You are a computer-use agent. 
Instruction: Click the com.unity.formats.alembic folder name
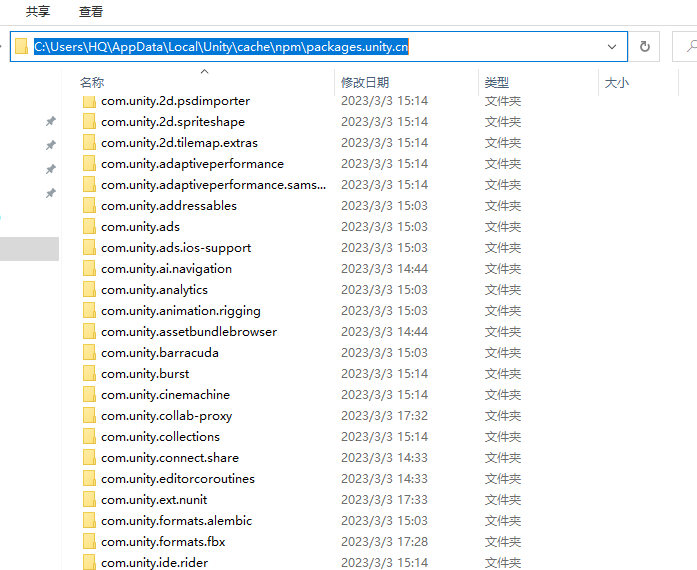coord(176,521)
